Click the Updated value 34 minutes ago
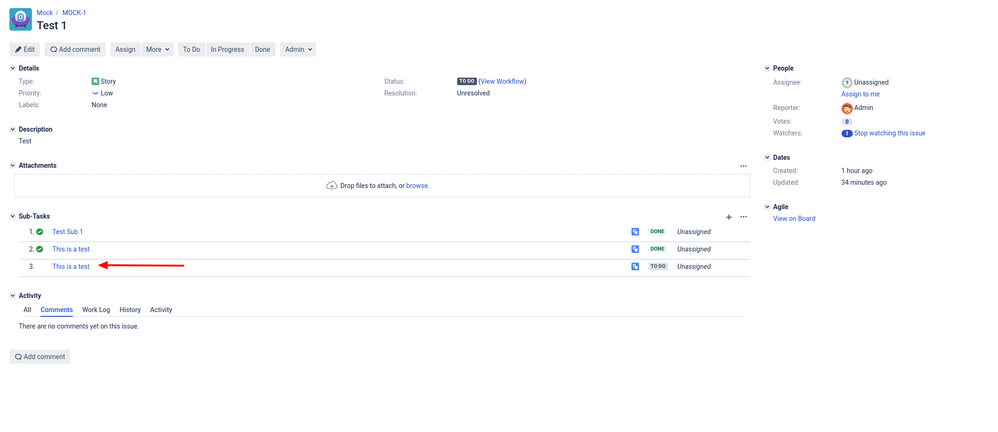Viewport: 998px width, 432px height. coord(864,183)
